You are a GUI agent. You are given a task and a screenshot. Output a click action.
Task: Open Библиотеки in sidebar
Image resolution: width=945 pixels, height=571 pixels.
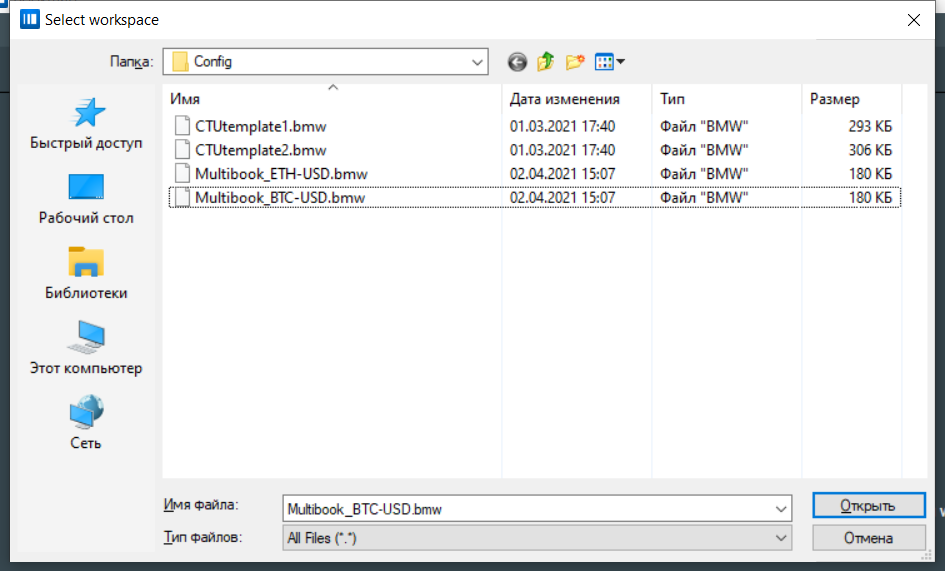pos(86,274)
